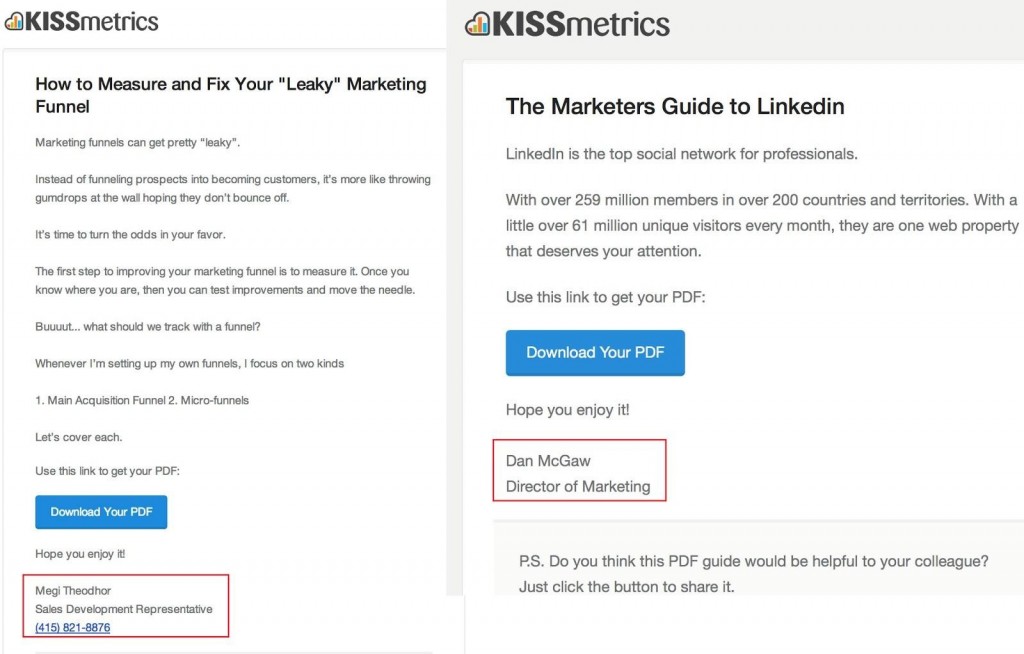Click the P.S. line about your colleague
The image size is (1024, 654).
tap(754, 561)
